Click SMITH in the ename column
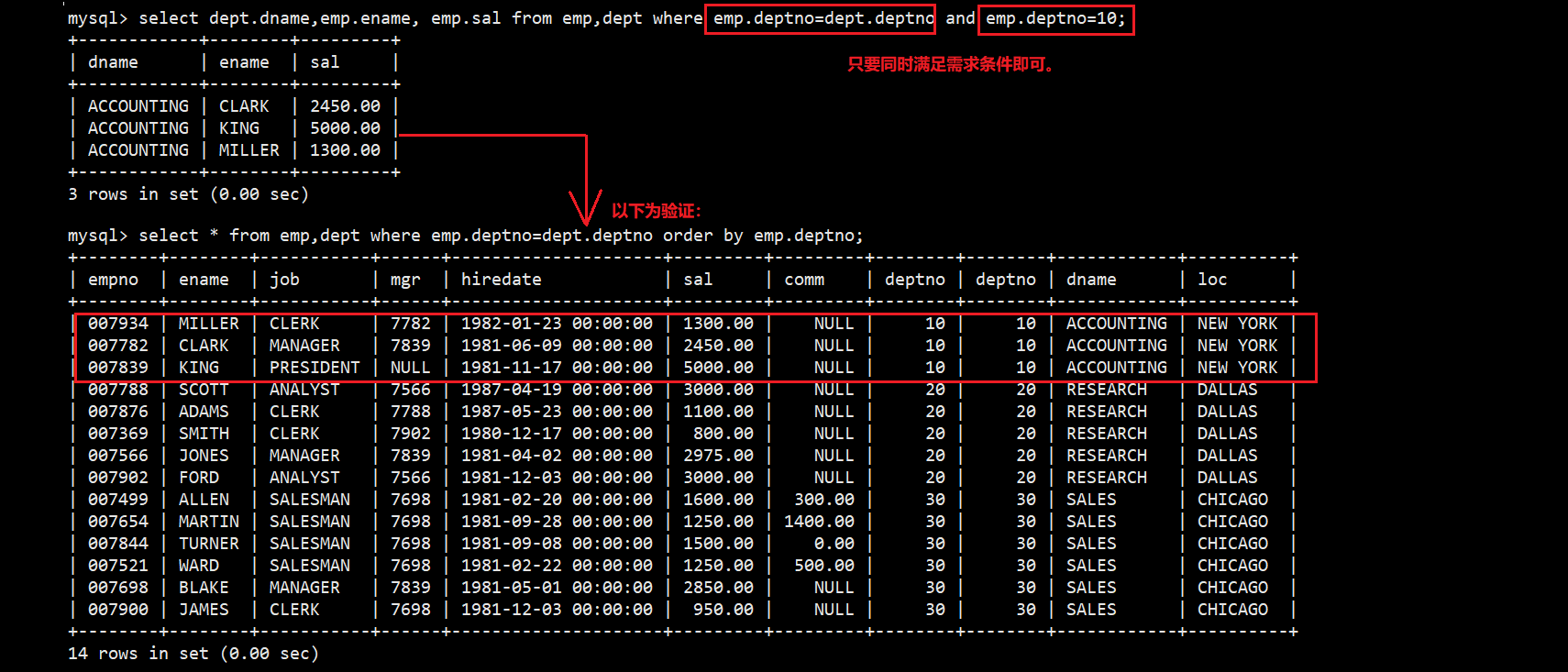Screen dimensions: 1568x672 pos(204,434)
